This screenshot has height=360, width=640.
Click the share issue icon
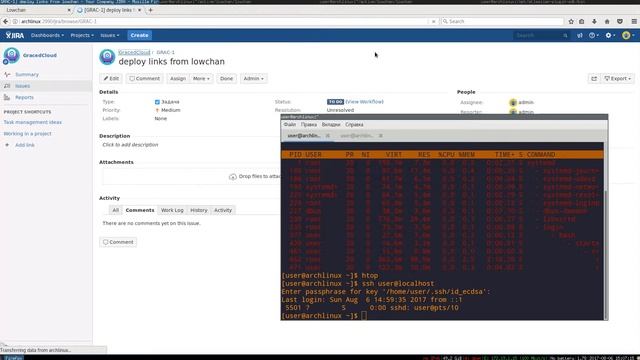pos(594,78)
